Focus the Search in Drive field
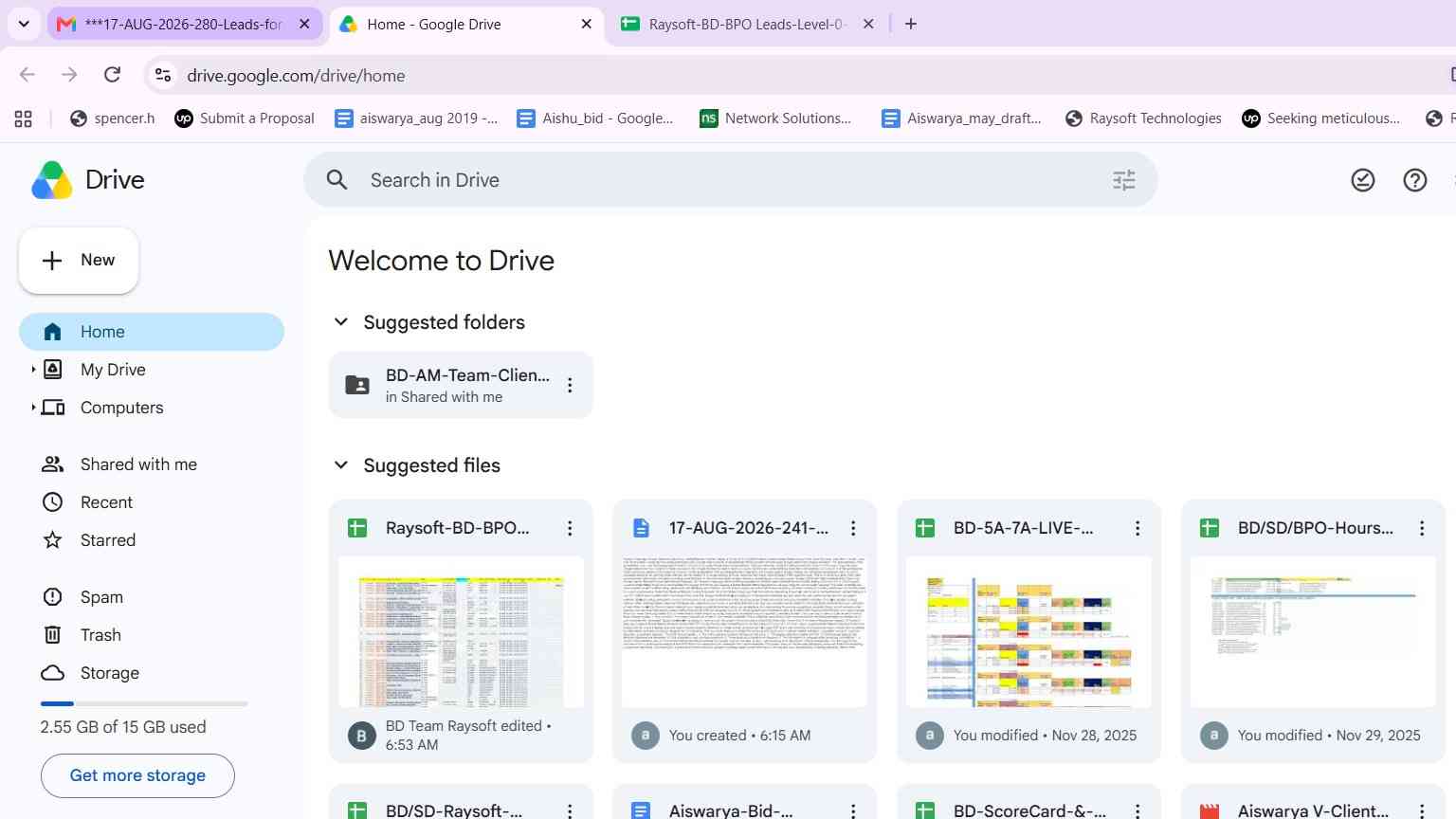The width and height of the screenshot is (1456, 819). (x=730, y=180)
